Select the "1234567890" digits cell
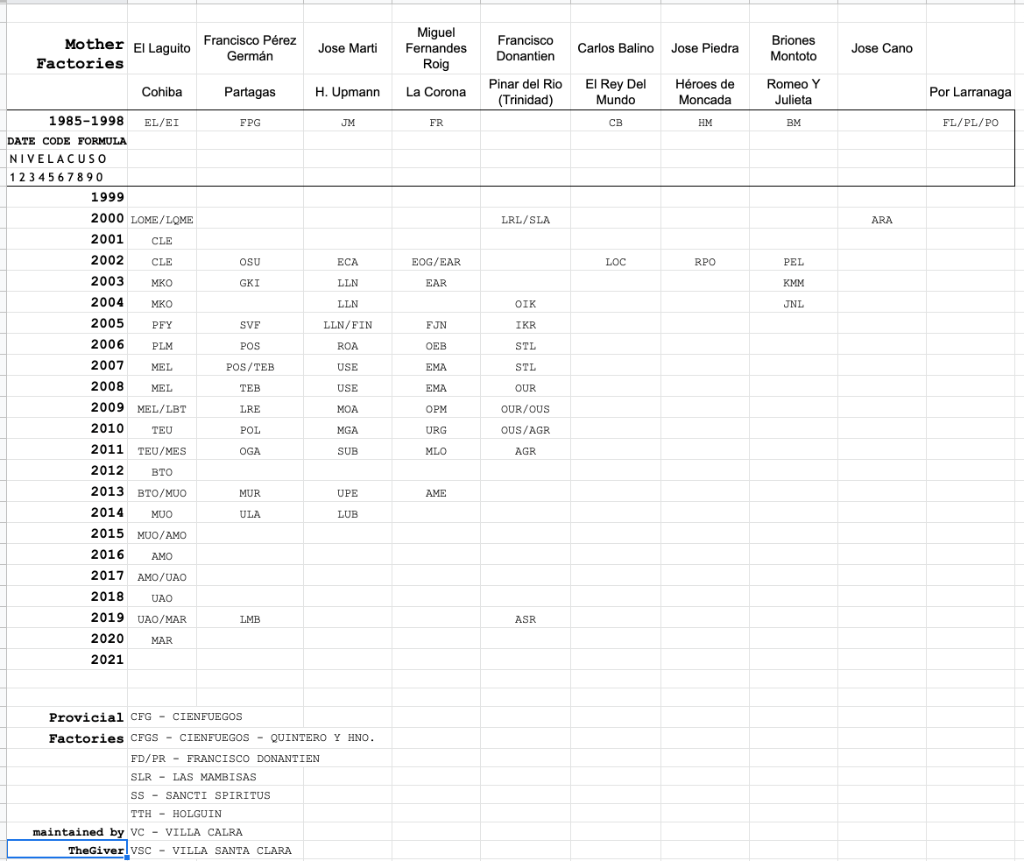The height and width of the screenshot is (861, 1024). coord(67,177)
